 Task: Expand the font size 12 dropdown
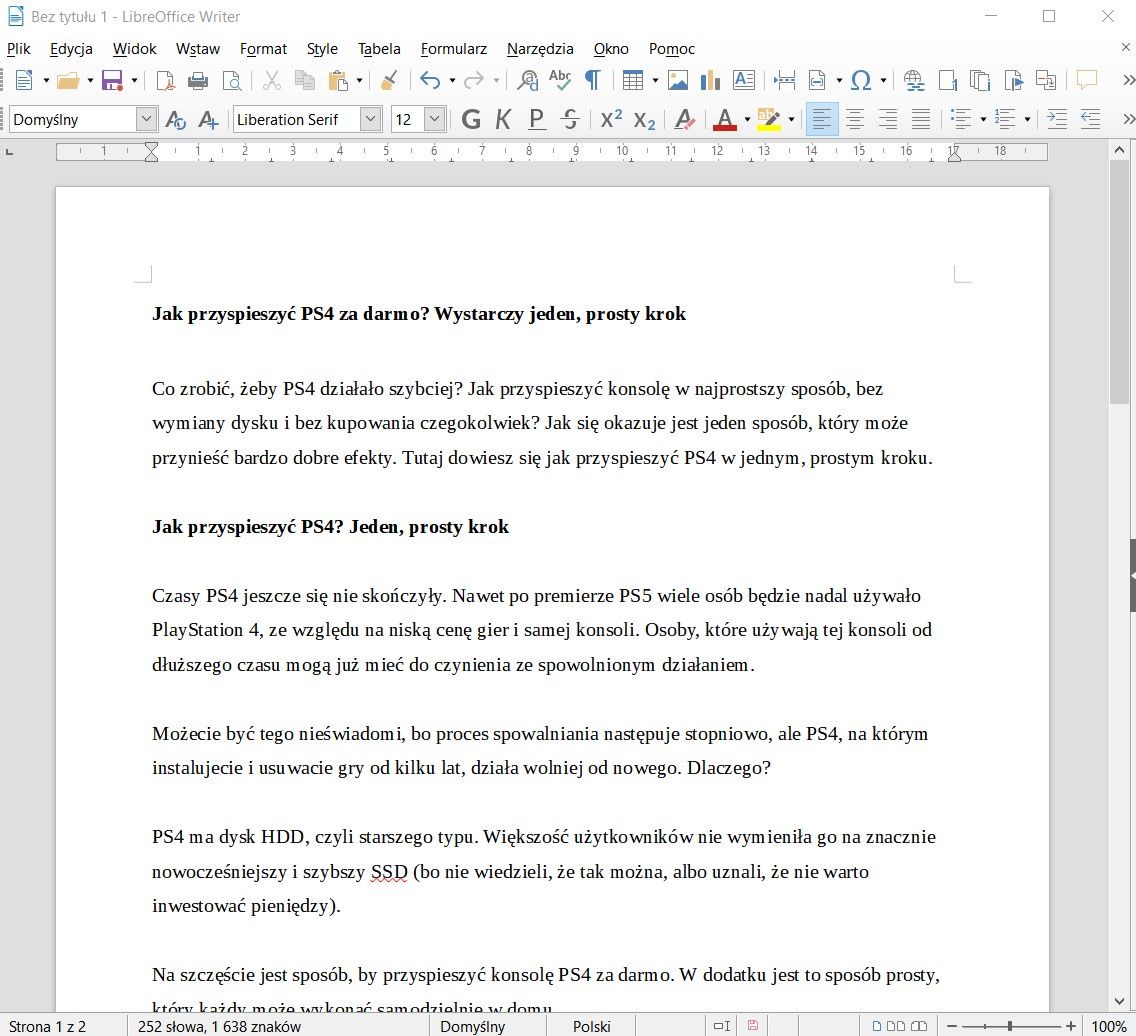pyautogui.click(x=434, y=119)
